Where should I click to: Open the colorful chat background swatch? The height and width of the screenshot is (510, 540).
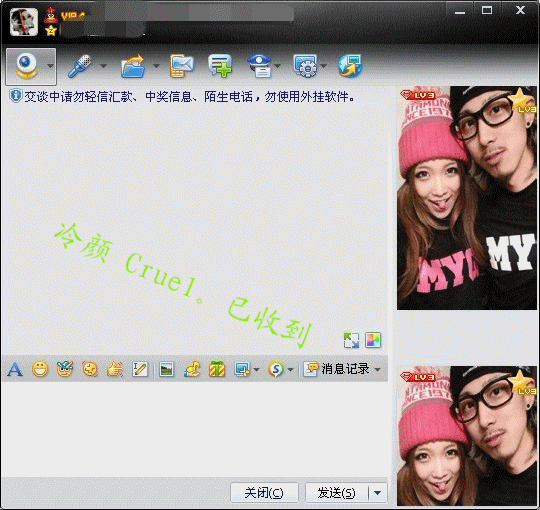[373, 340]
